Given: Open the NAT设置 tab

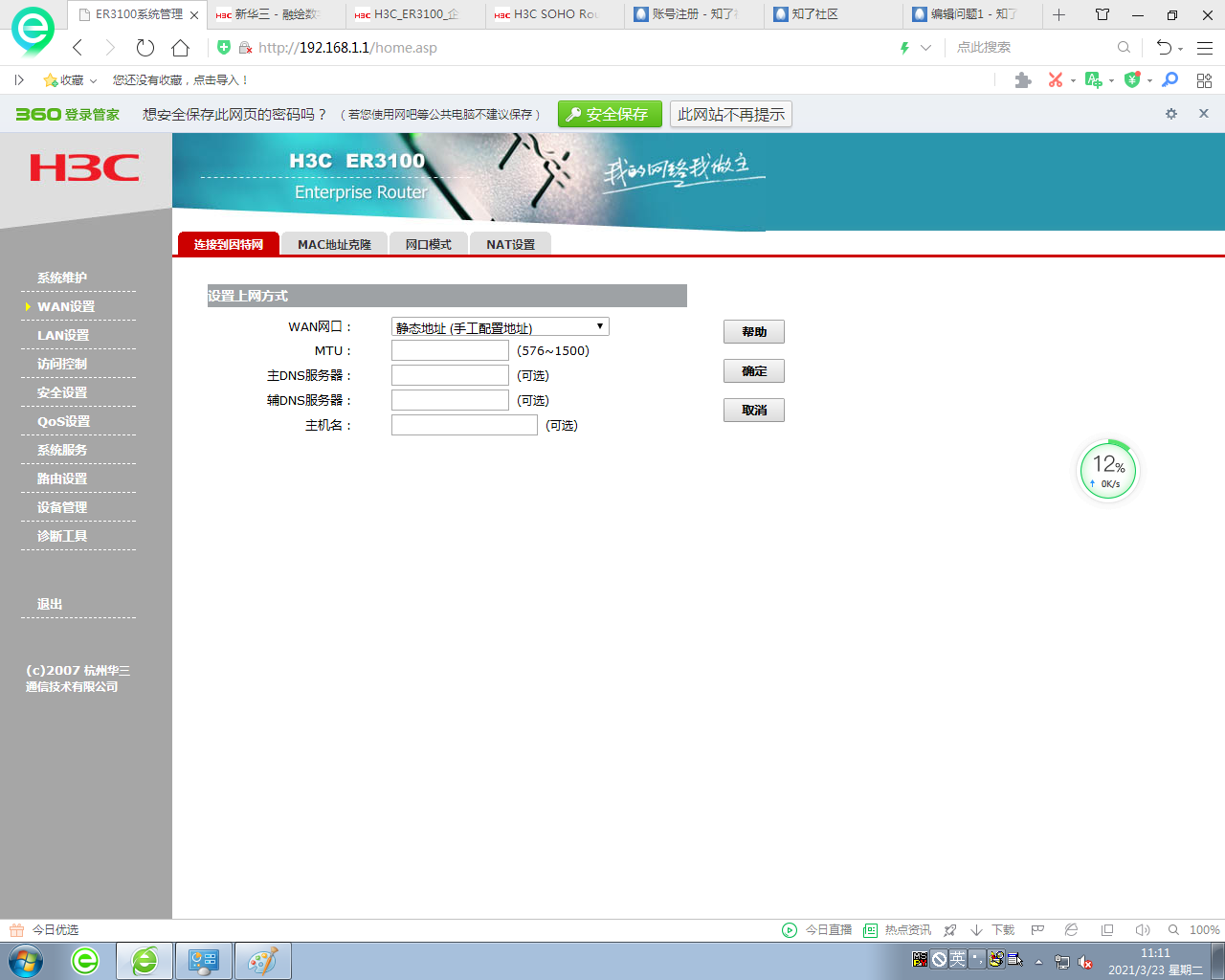Looking at the screenshot, I should tap(510, 245).
